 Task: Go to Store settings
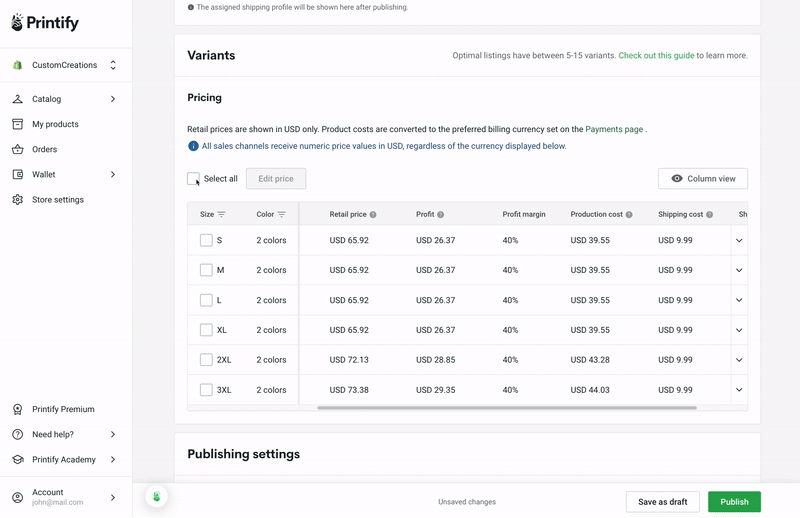point(58,200)
